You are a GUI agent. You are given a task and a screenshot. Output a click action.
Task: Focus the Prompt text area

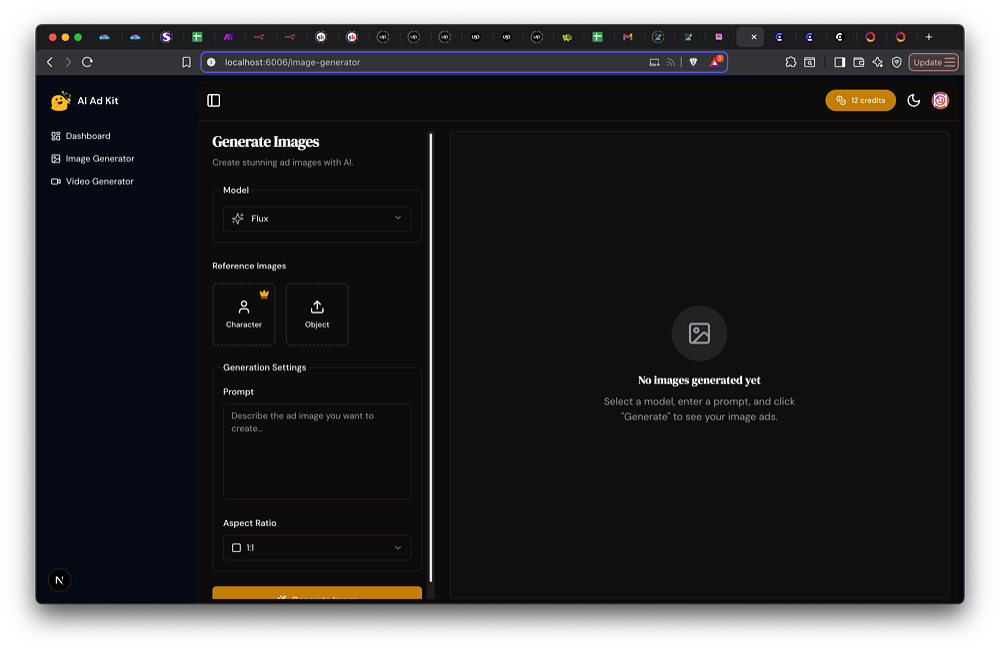coord(317,451)
